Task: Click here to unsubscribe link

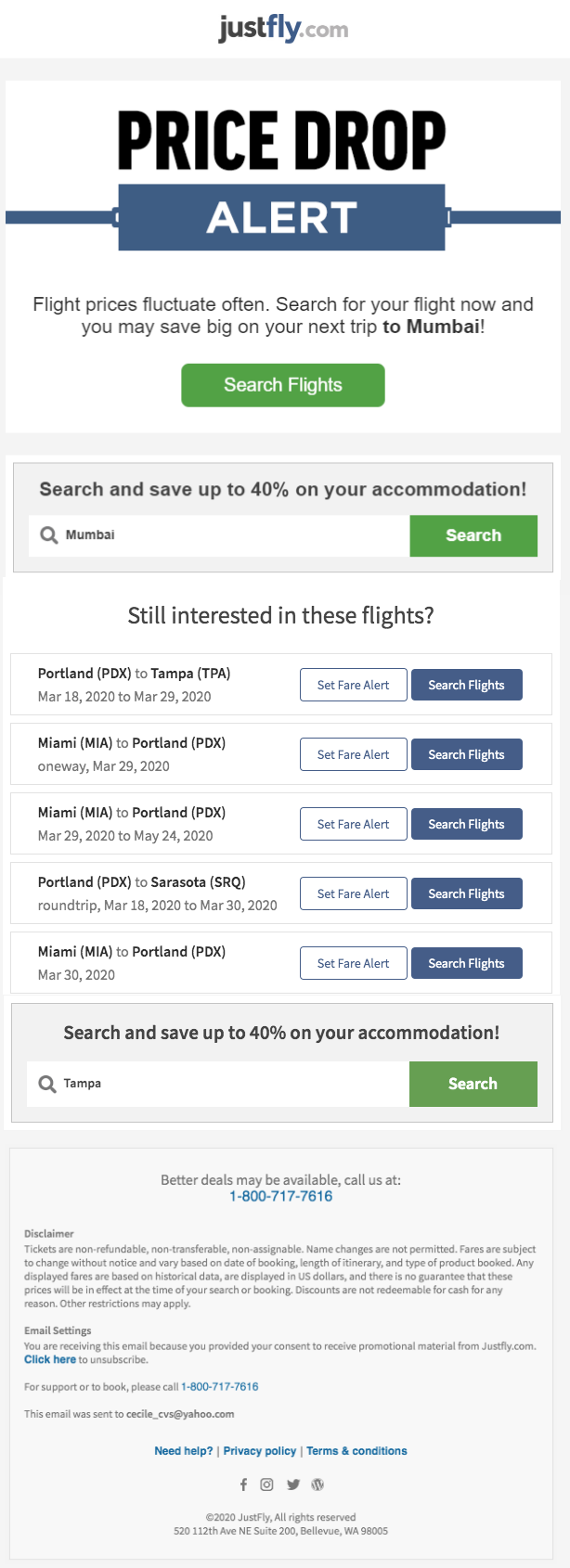Action: click(50, 1359)
